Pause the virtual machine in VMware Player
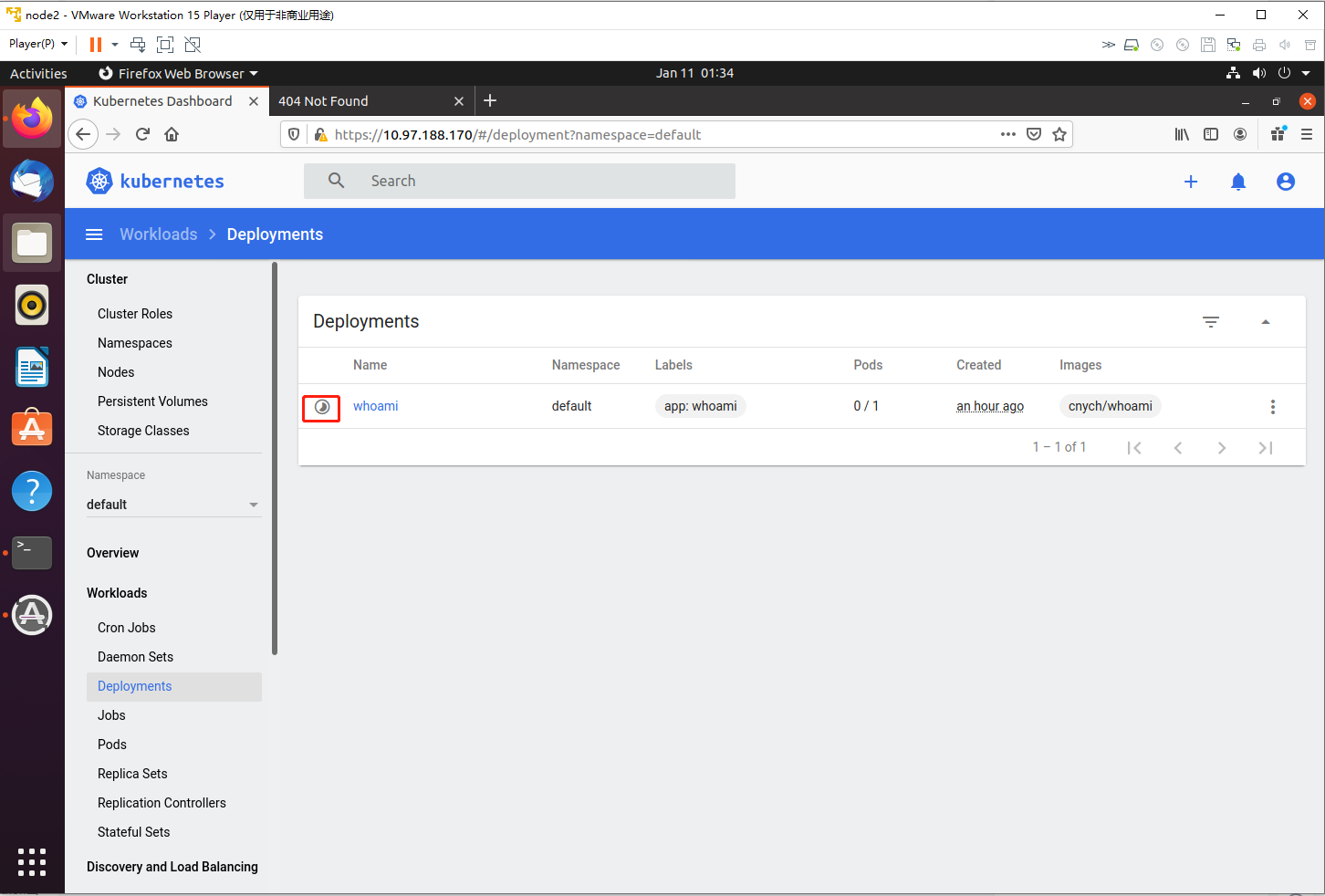The height and width of the screenshot is (896, 1325). [x=96, y=45]
